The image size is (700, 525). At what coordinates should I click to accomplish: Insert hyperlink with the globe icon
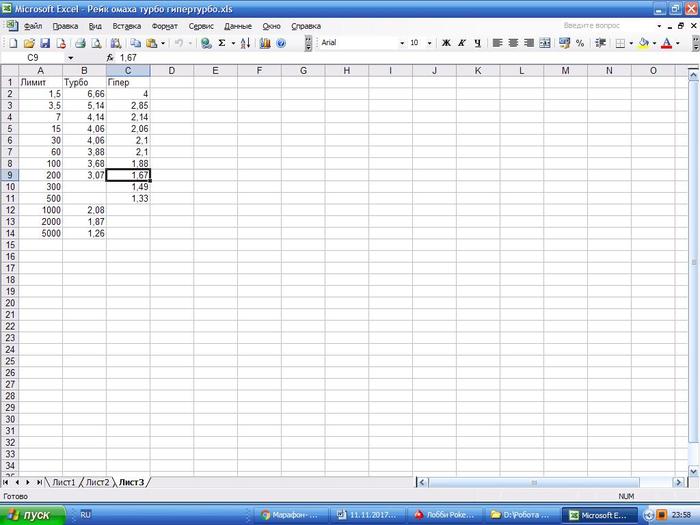pos(206,43)
